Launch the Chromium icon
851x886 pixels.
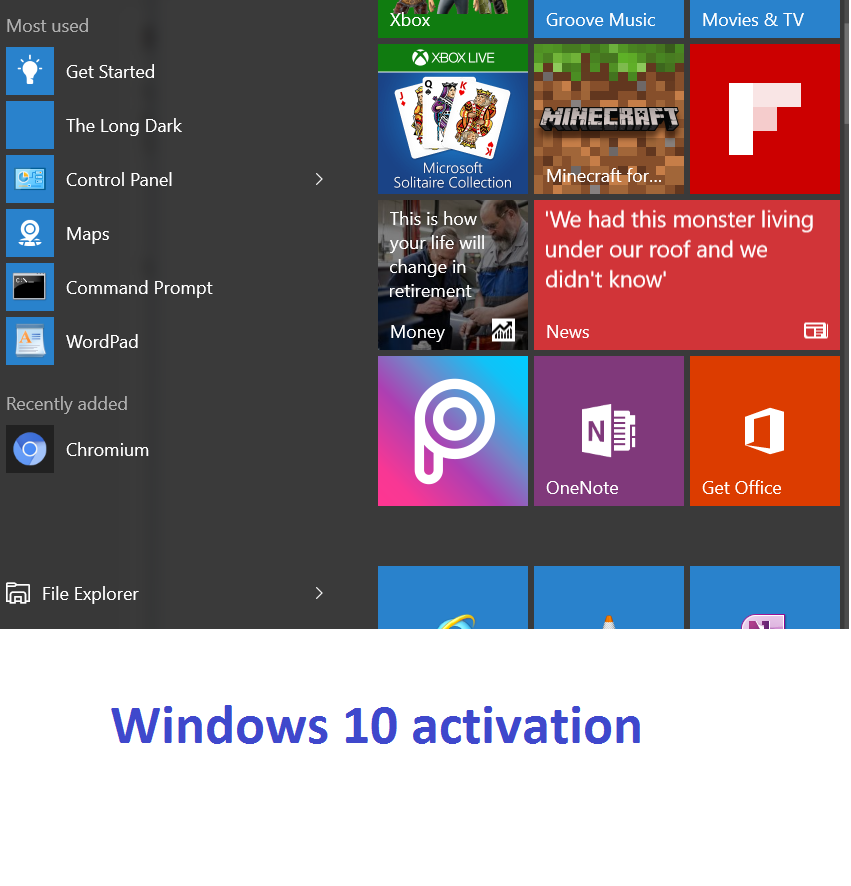pos(30,449)
